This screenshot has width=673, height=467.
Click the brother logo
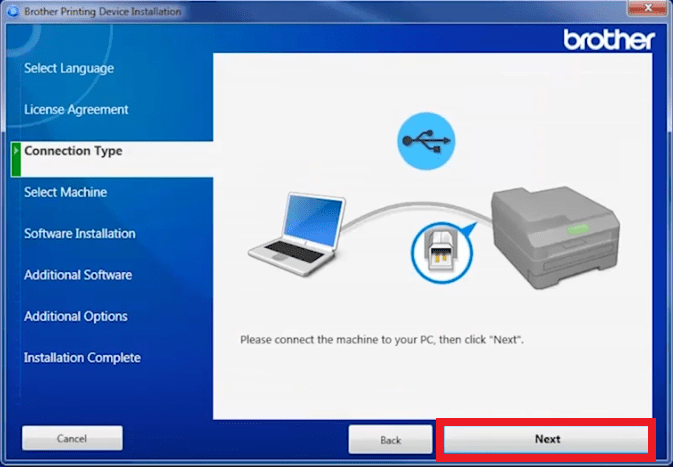point(609,40)
